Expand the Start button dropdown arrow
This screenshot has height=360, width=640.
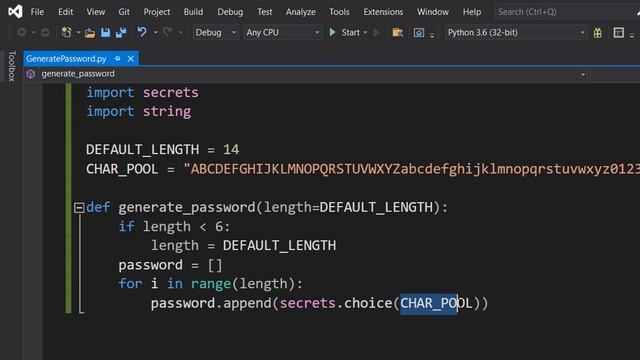pyautogui.click(x=365, y=32)
